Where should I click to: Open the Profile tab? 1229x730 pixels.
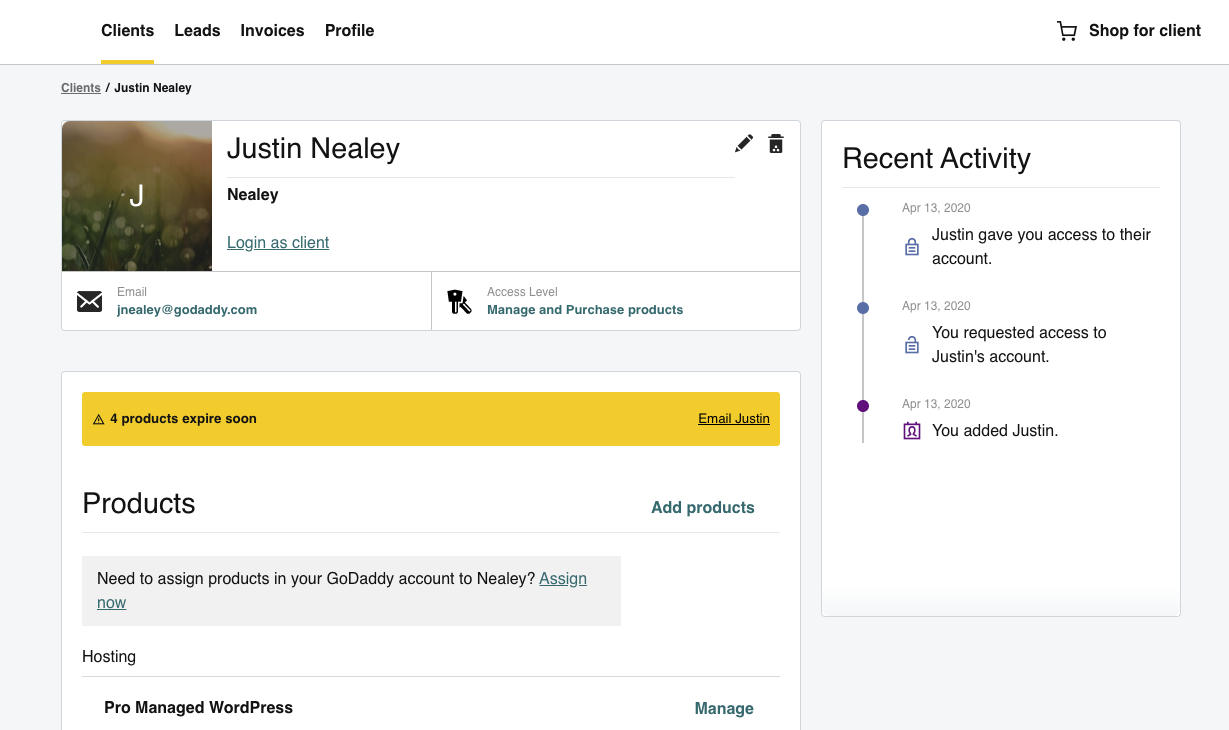(349, 31)
